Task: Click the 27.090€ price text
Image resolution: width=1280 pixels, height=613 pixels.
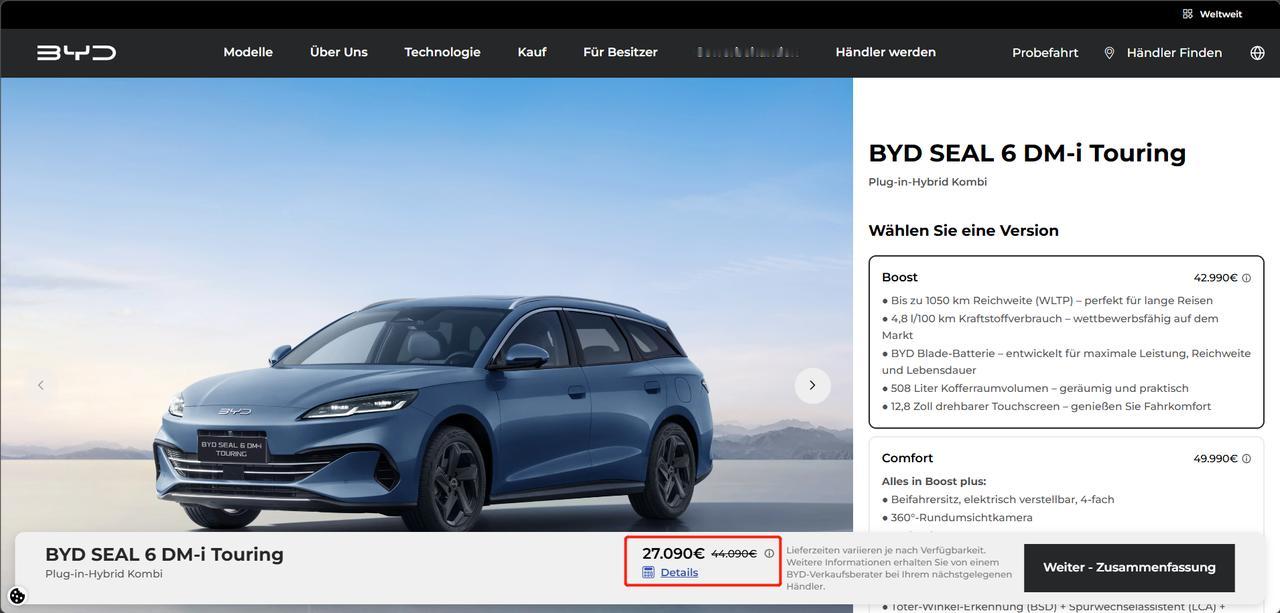Action: (x=673, y=553)
